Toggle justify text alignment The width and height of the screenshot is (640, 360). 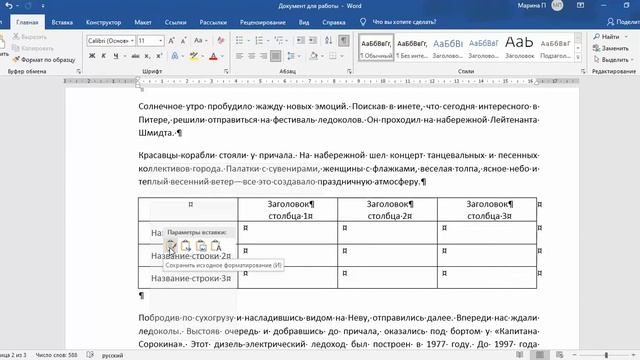pos(276,56)
